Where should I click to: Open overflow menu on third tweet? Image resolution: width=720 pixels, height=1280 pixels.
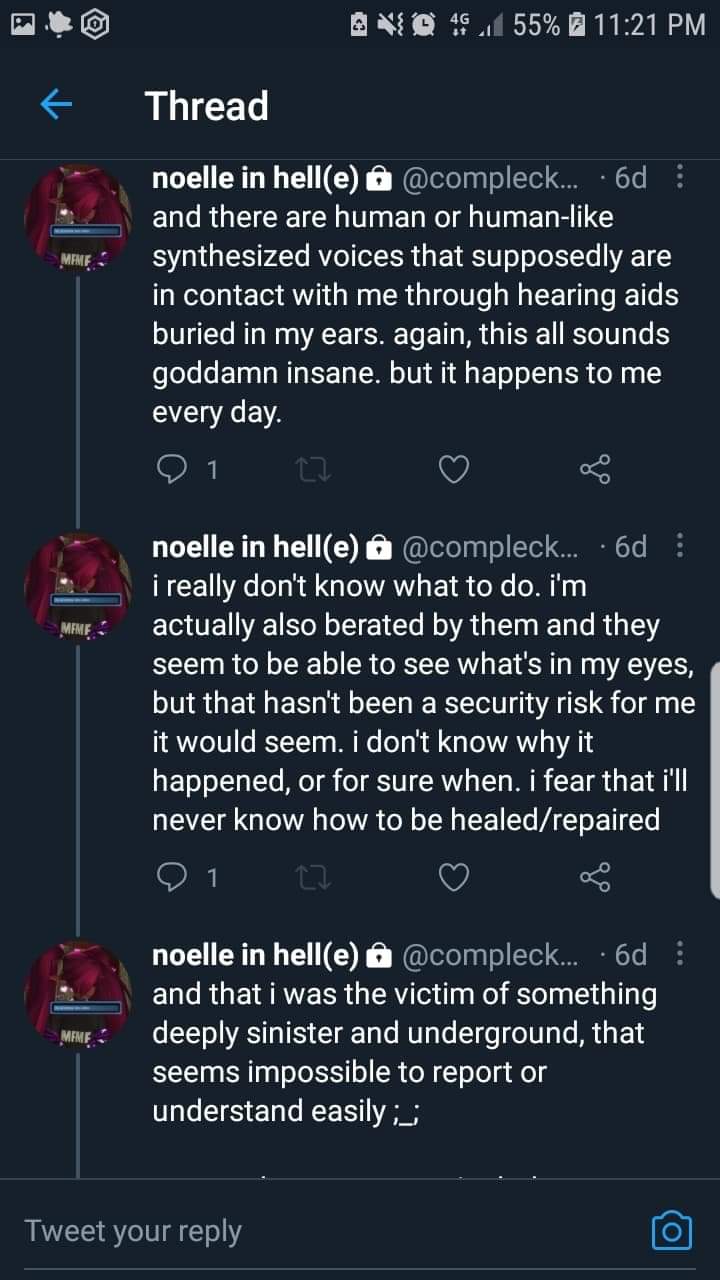(681, 955)
